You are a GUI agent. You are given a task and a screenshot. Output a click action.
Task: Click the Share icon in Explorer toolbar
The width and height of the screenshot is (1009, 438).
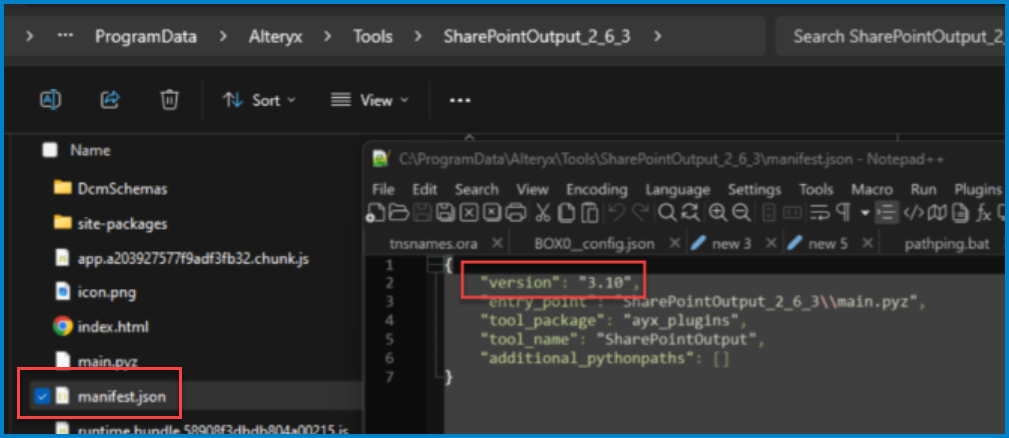pos(111,100)
